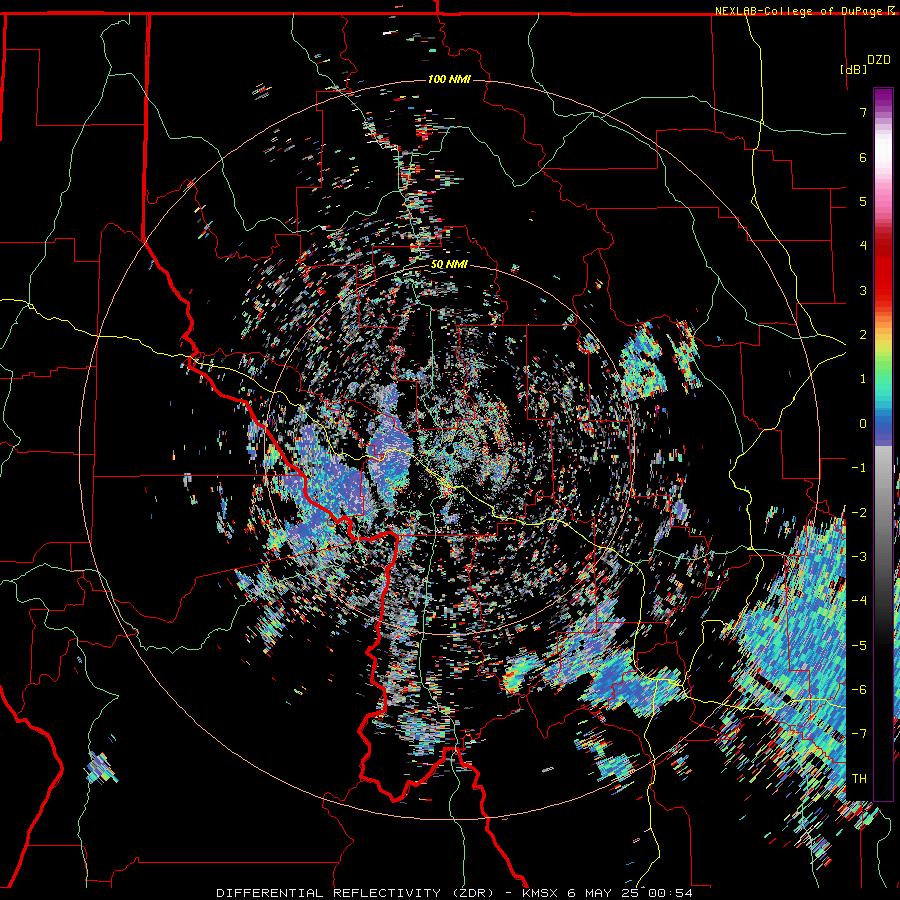Viewport: 900px width, 900px height.
Task: Select the -3 dB tick label
Action: pyautogui.click(x=859, y=556)
